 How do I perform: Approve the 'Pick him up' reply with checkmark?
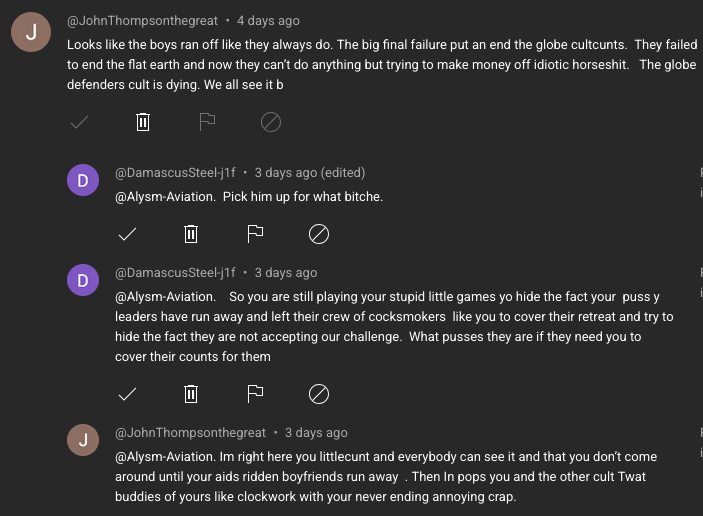(x=127, y=234)
